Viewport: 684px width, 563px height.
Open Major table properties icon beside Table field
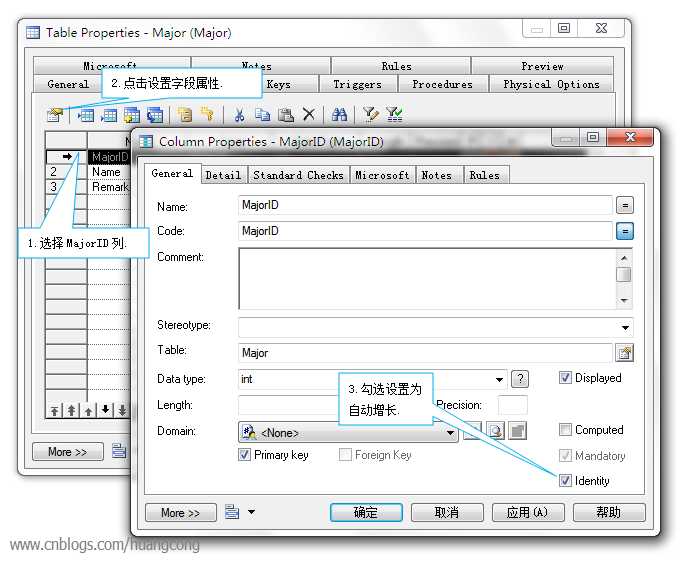[624, 353]
